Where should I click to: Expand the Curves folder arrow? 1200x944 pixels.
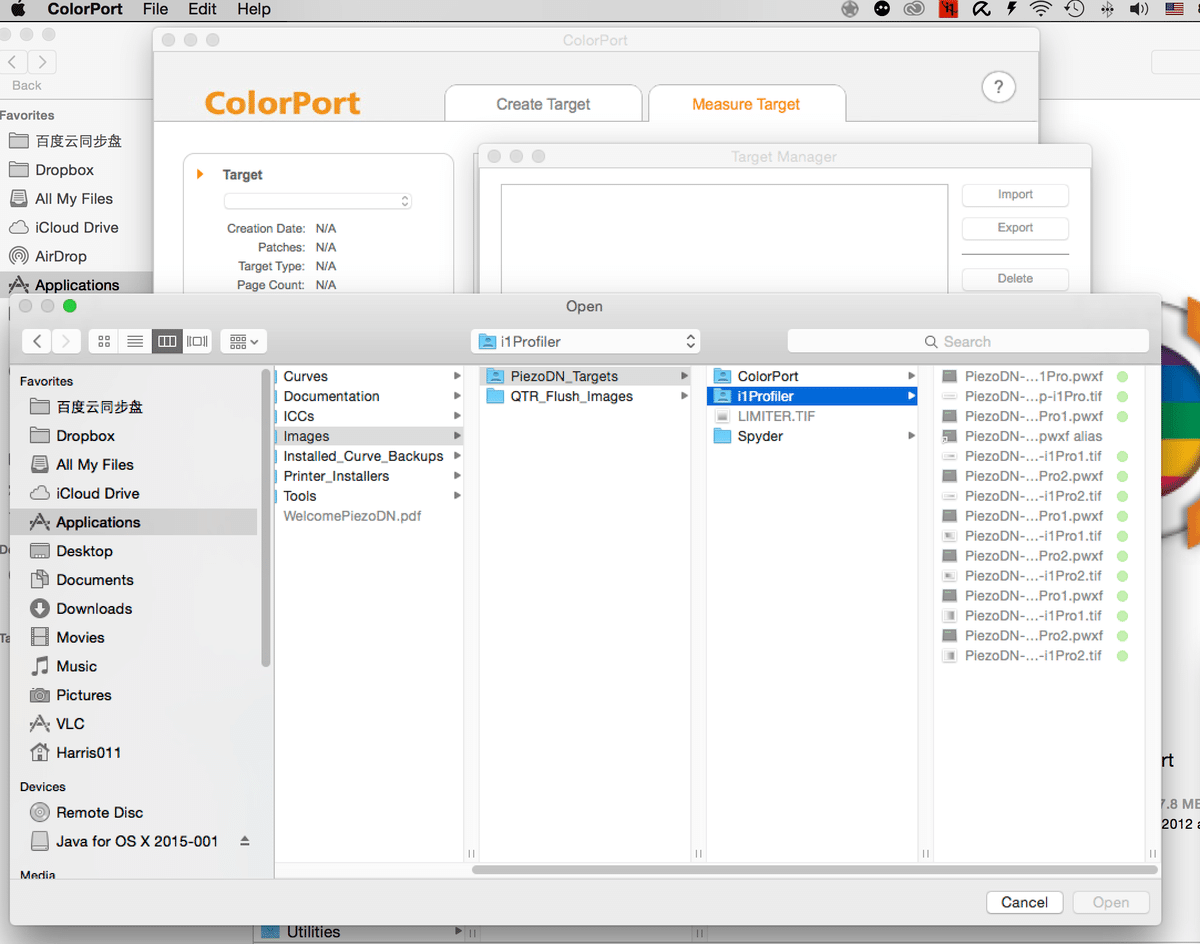pos(457,376)
